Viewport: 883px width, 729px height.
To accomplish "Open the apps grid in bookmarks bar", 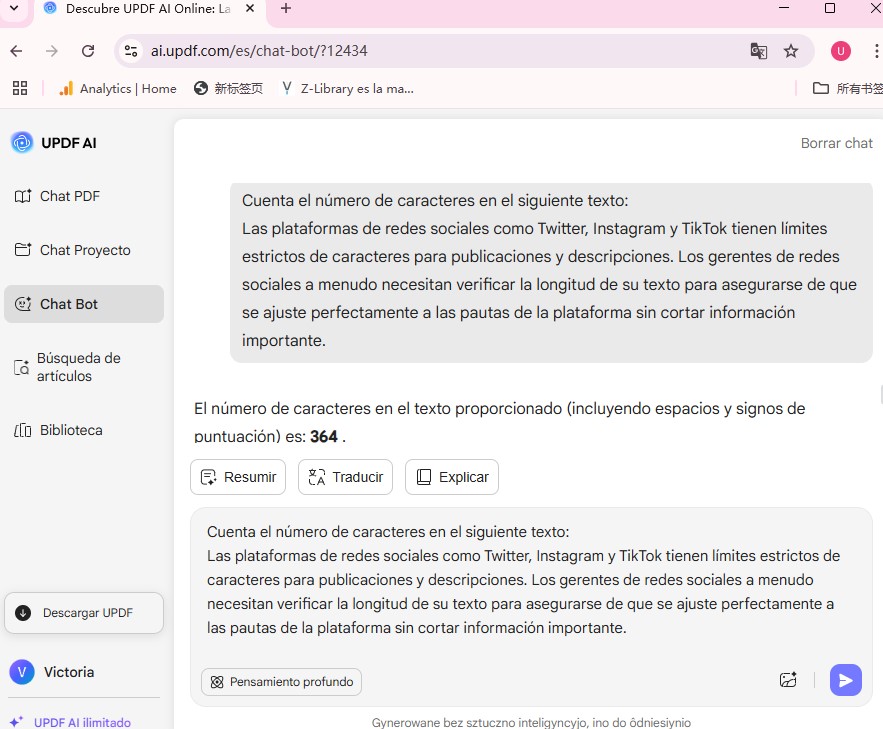I will click(20, 88).
